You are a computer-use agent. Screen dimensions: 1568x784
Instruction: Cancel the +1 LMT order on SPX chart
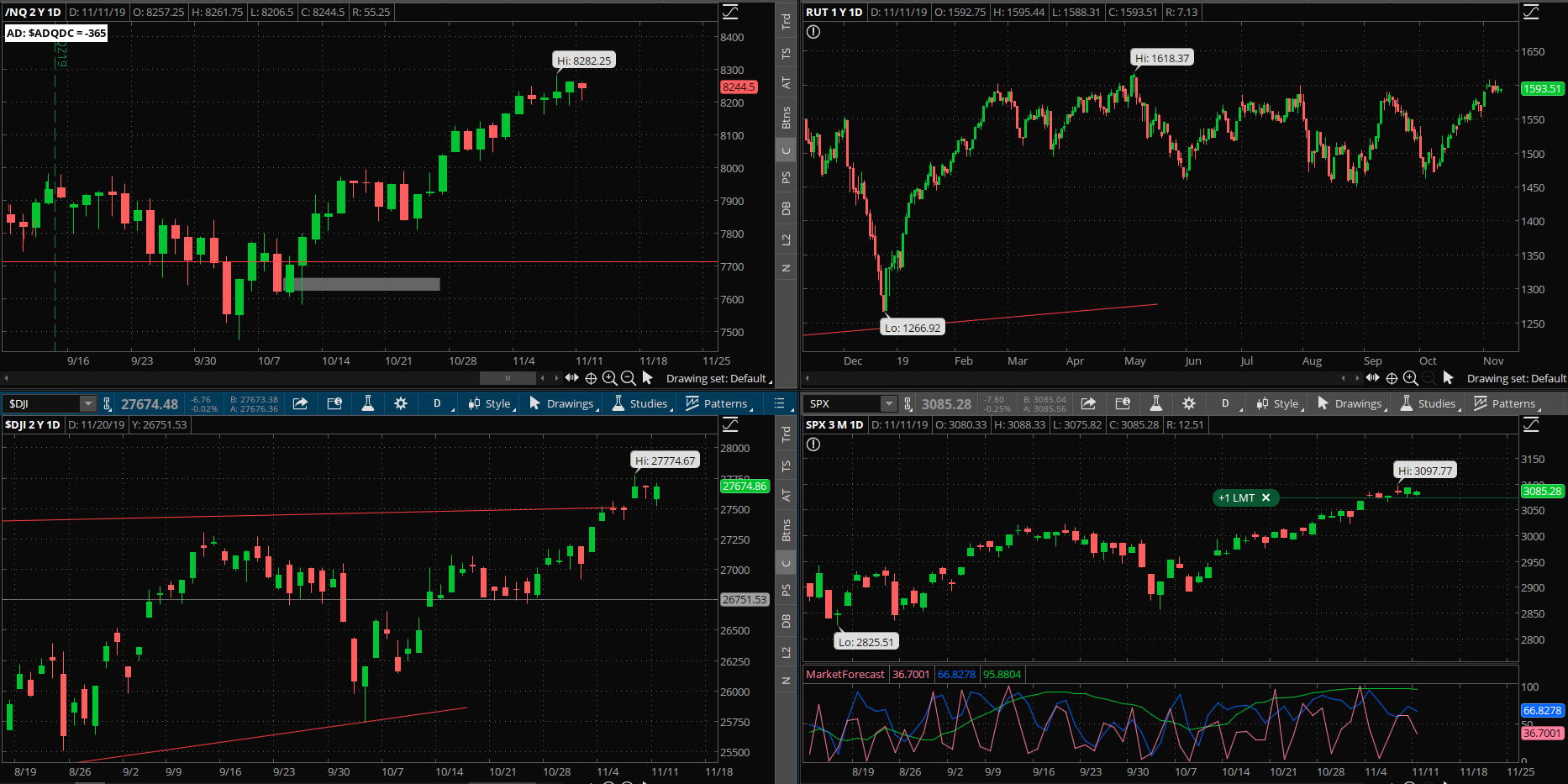coord(1265,497)
